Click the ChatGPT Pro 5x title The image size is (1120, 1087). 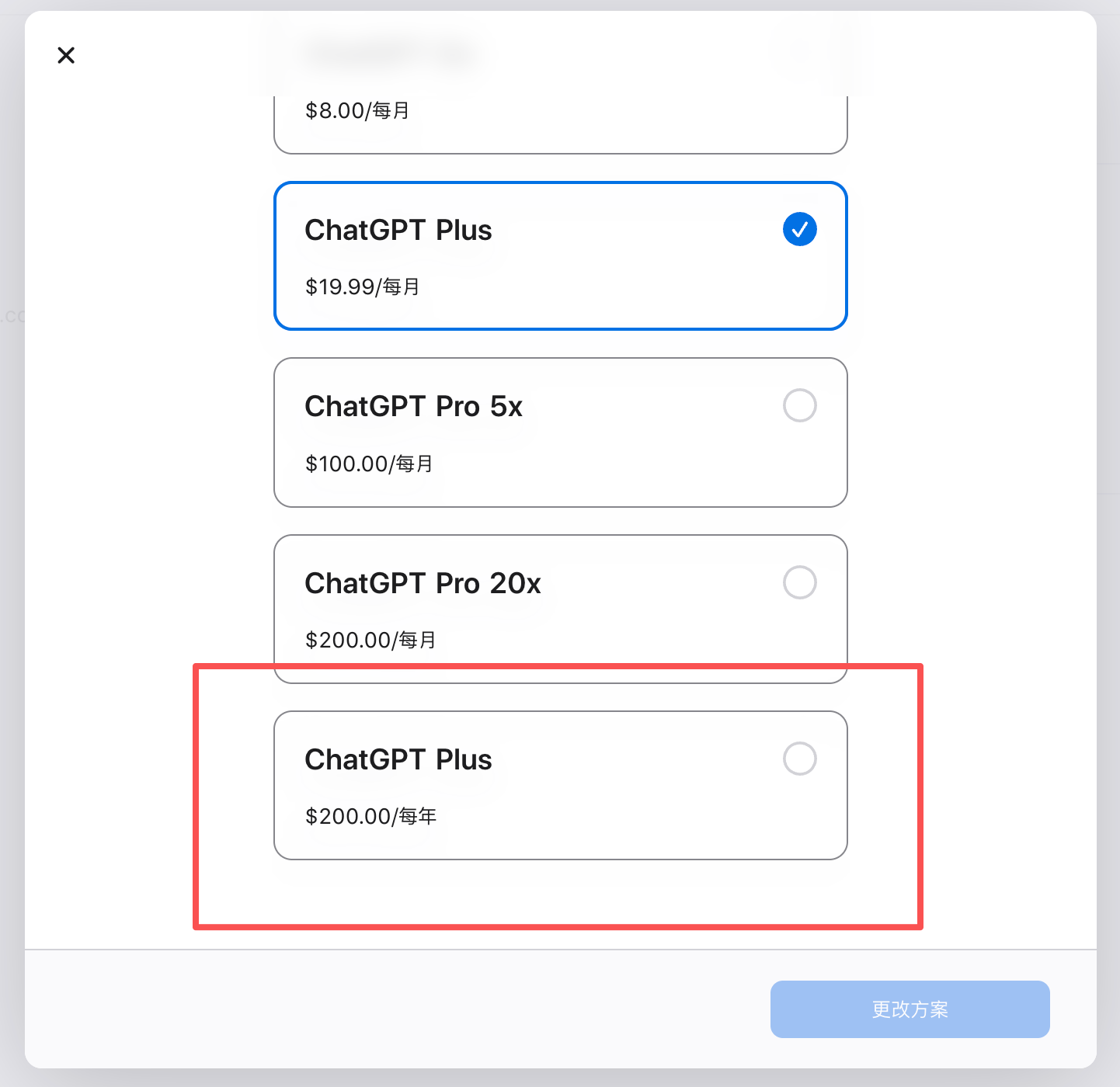(x=413, y=406)
